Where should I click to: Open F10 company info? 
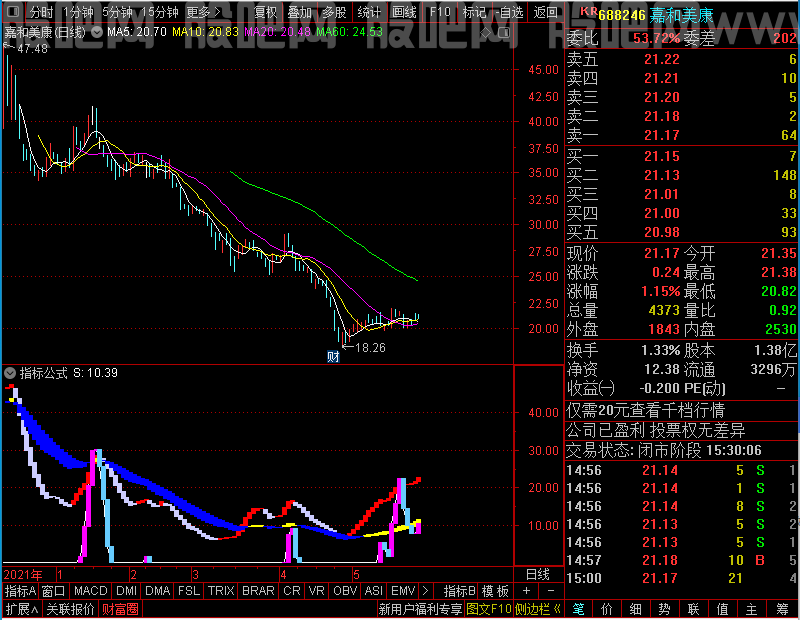tap(440, 12)
